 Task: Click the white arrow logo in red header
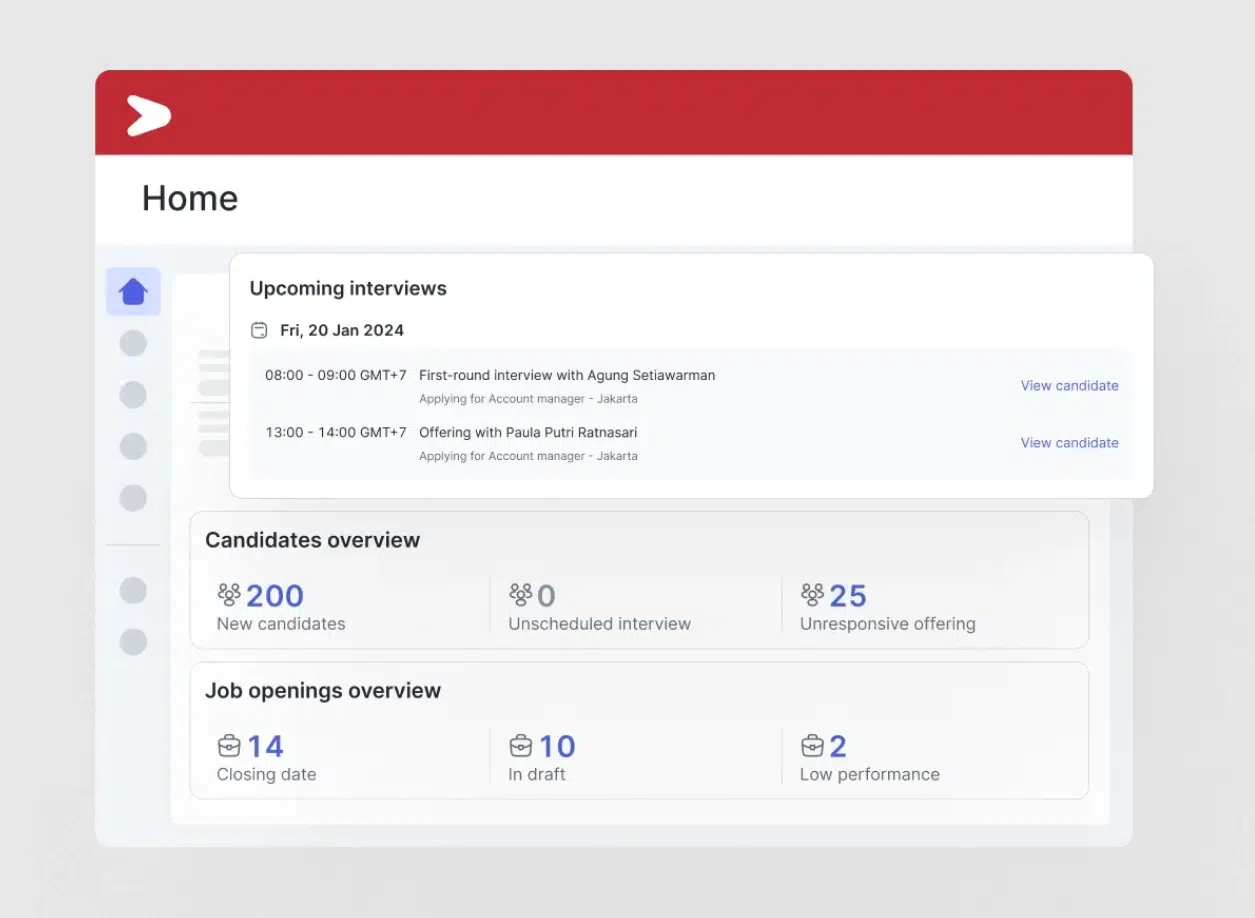pos(148,115)
